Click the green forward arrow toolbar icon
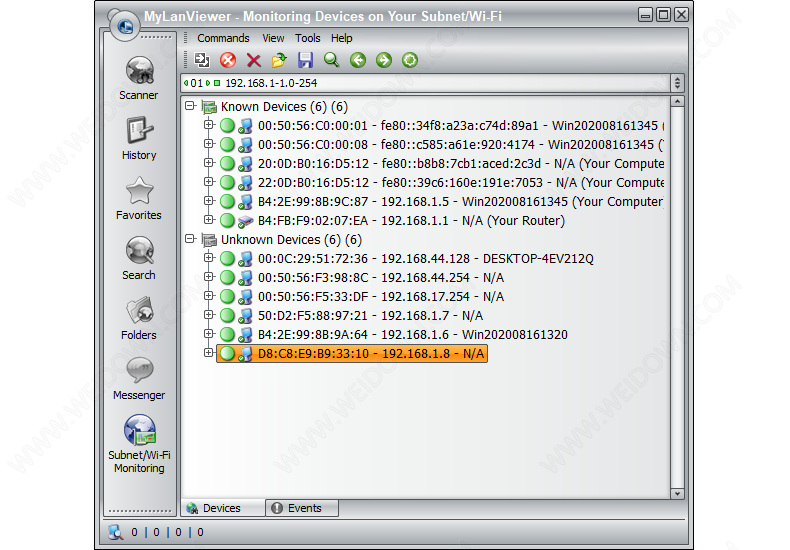790x550 pixels. [384, 60]
